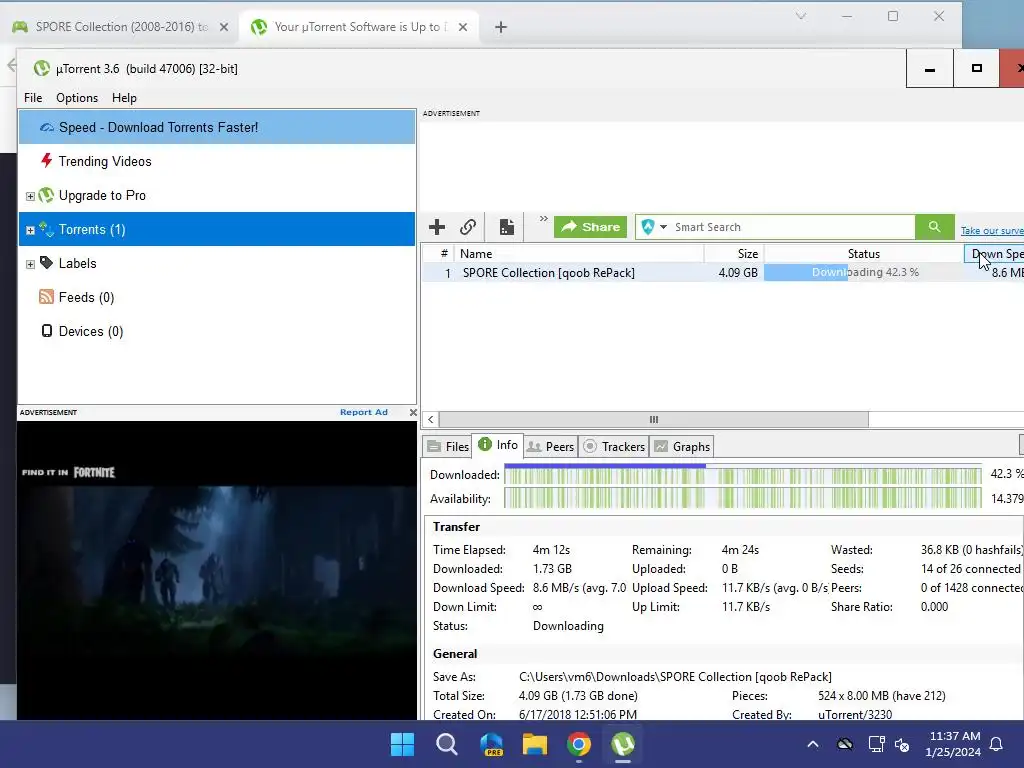Open Windows taskbar Search
The width and height of the screenshot is (1024, 768).
tap(447, 744)
